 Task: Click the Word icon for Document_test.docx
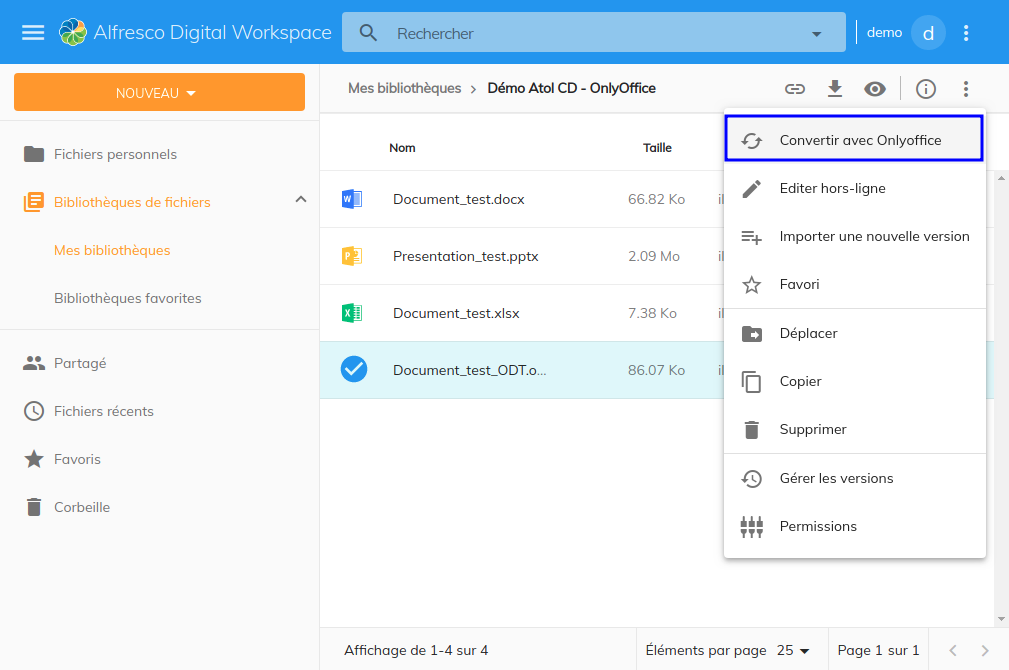pos(352,199)
